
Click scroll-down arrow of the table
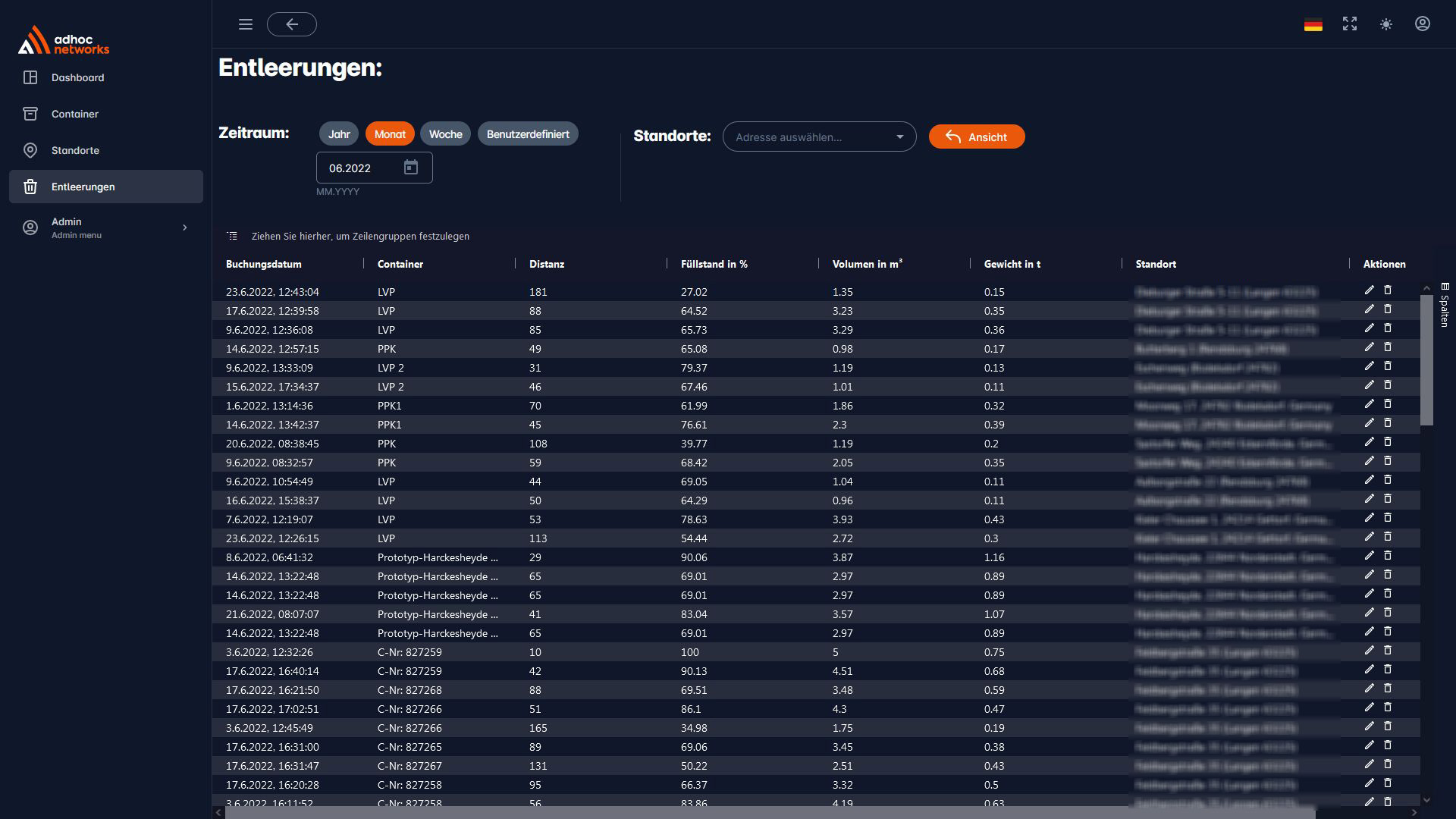pyautogui.click(x=1426, y=800)
